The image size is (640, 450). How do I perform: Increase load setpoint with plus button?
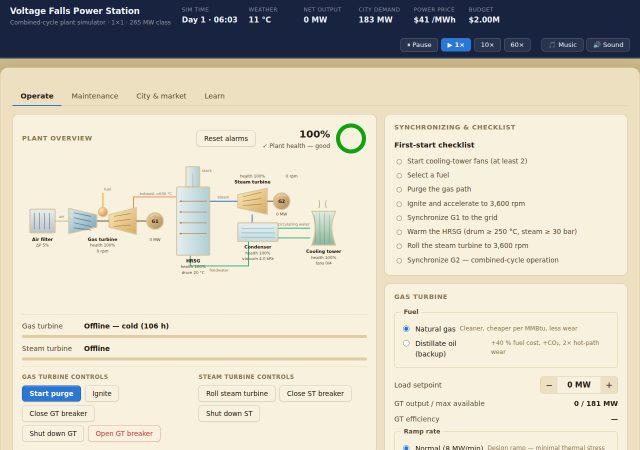(609, 385)
